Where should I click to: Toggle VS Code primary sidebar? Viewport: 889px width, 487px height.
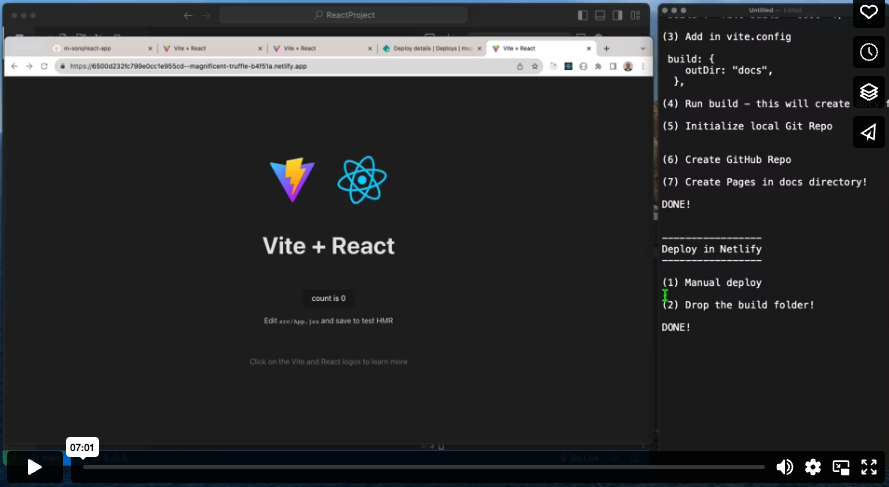point(582,15)
